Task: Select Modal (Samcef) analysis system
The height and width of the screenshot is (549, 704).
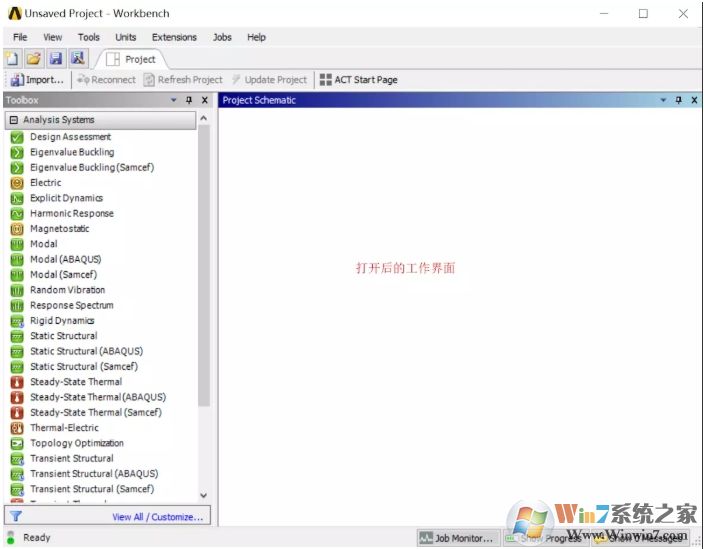Action: (63, 275)
